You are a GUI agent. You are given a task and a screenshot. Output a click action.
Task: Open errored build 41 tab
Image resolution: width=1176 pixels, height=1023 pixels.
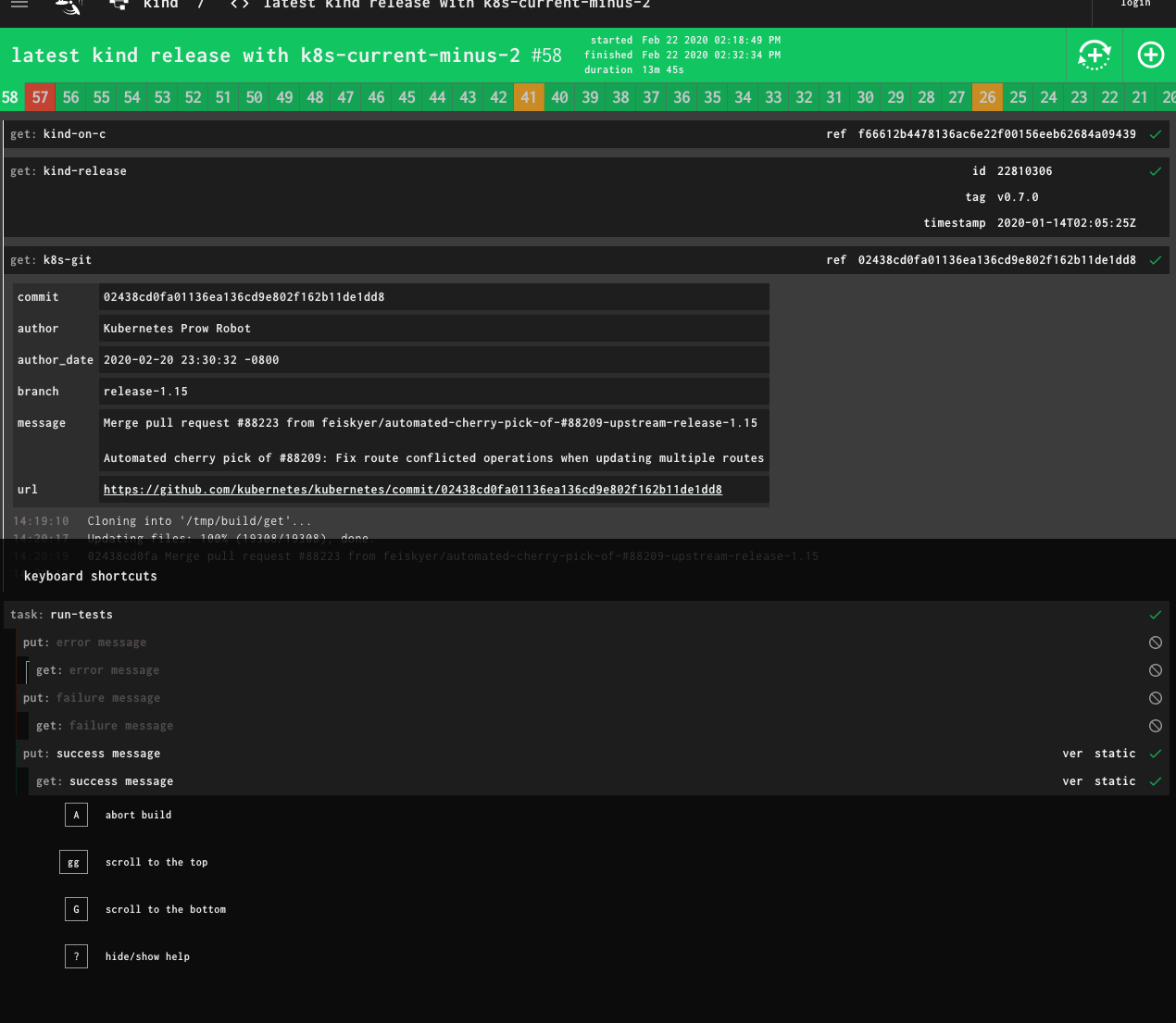click(529, 97)
